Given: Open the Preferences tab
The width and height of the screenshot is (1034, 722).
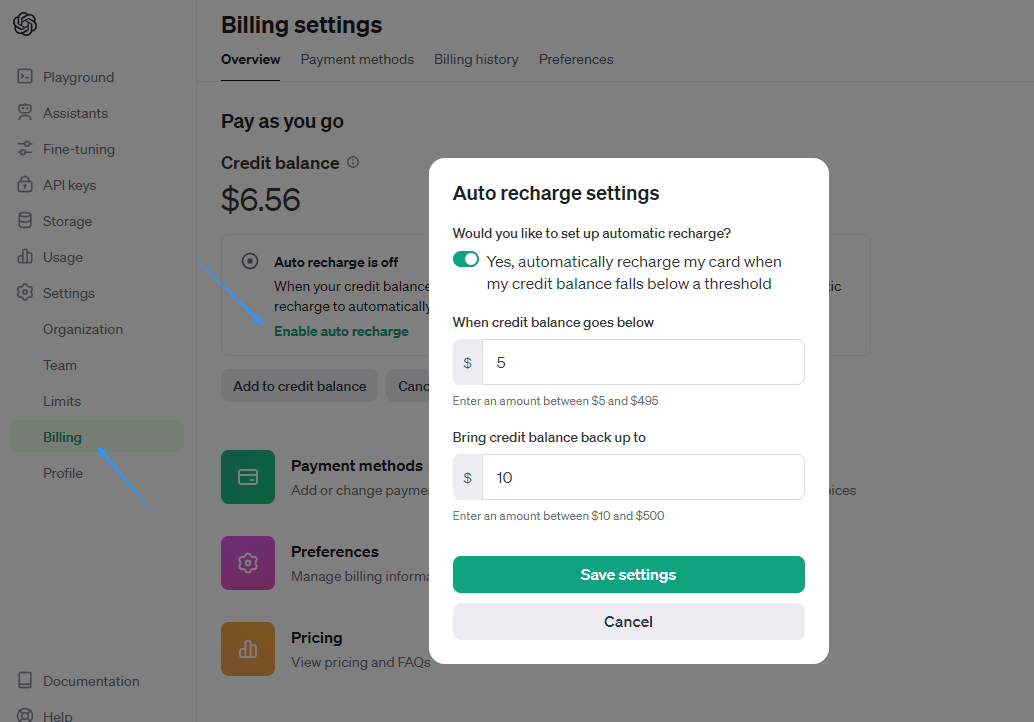Looking at the screenshot, I should tap(576, 59).
